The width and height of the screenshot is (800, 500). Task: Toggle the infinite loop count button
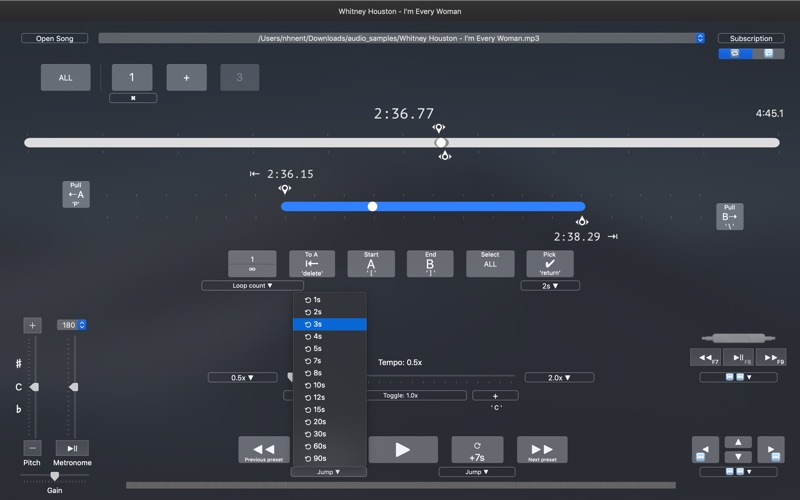pyautogui.click(x=252, y=264)
